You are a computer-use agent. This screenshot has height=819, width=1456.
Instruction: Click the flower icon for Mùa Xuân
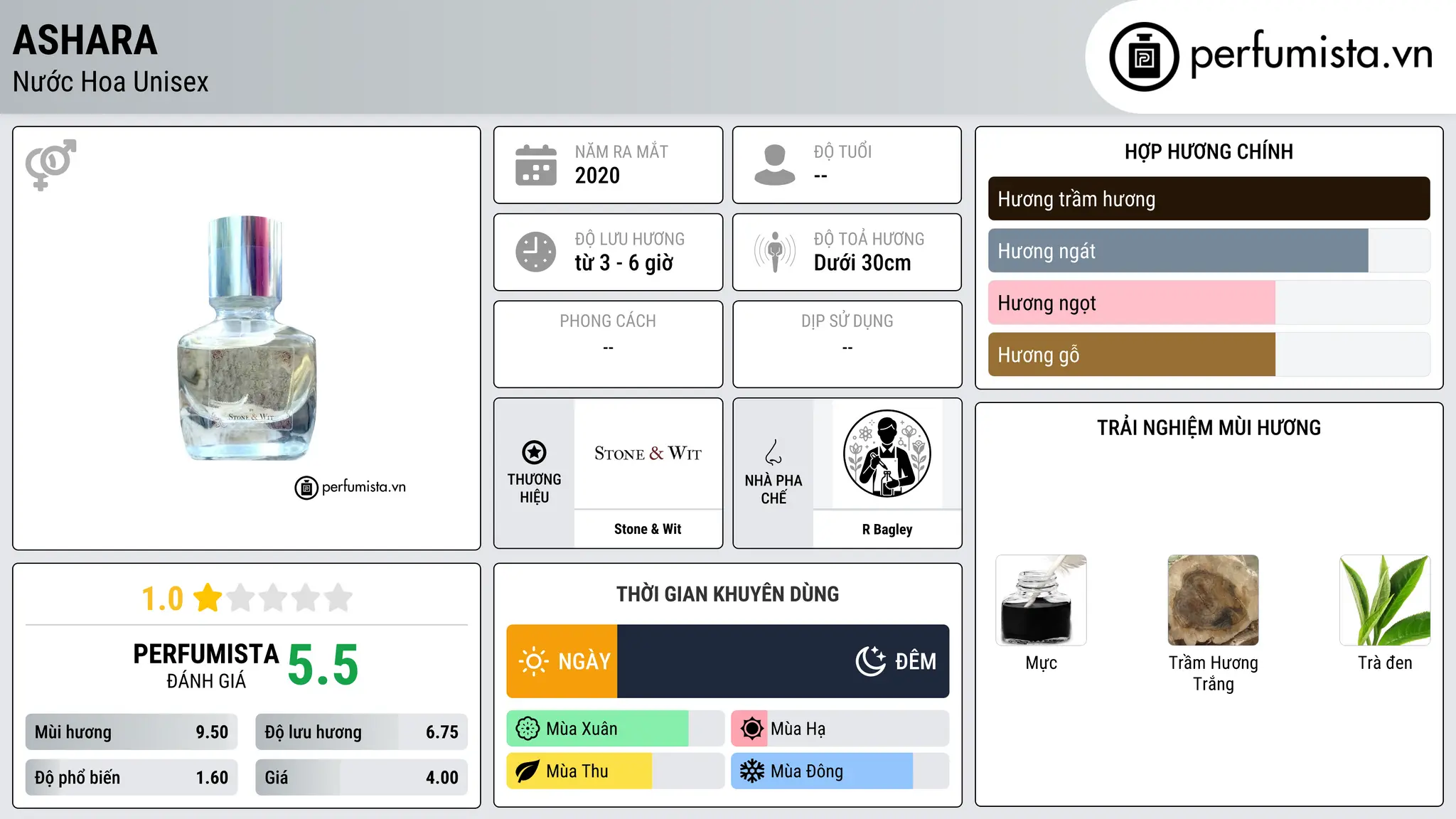[x=528, y=729]
